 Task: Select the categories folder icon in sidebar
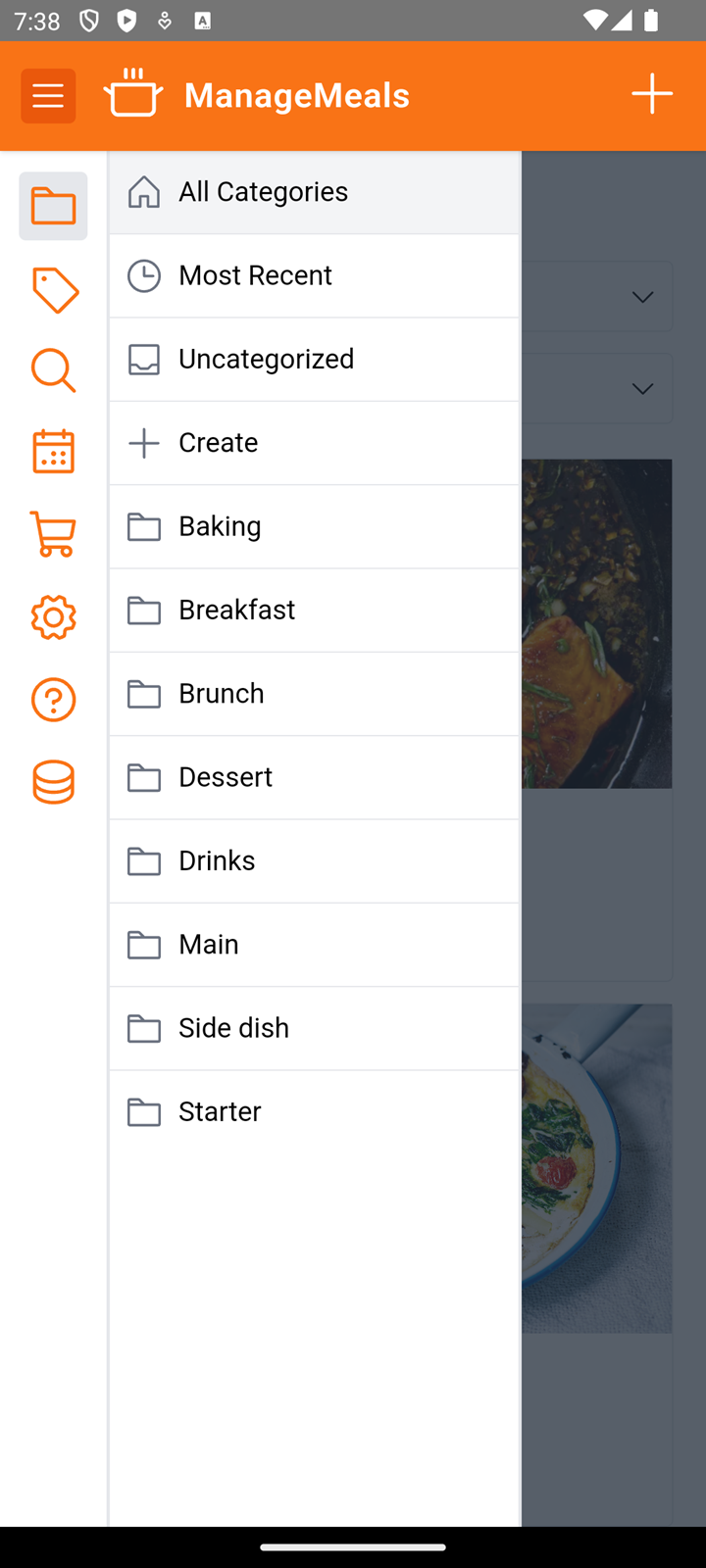click(x=53, y=206)
